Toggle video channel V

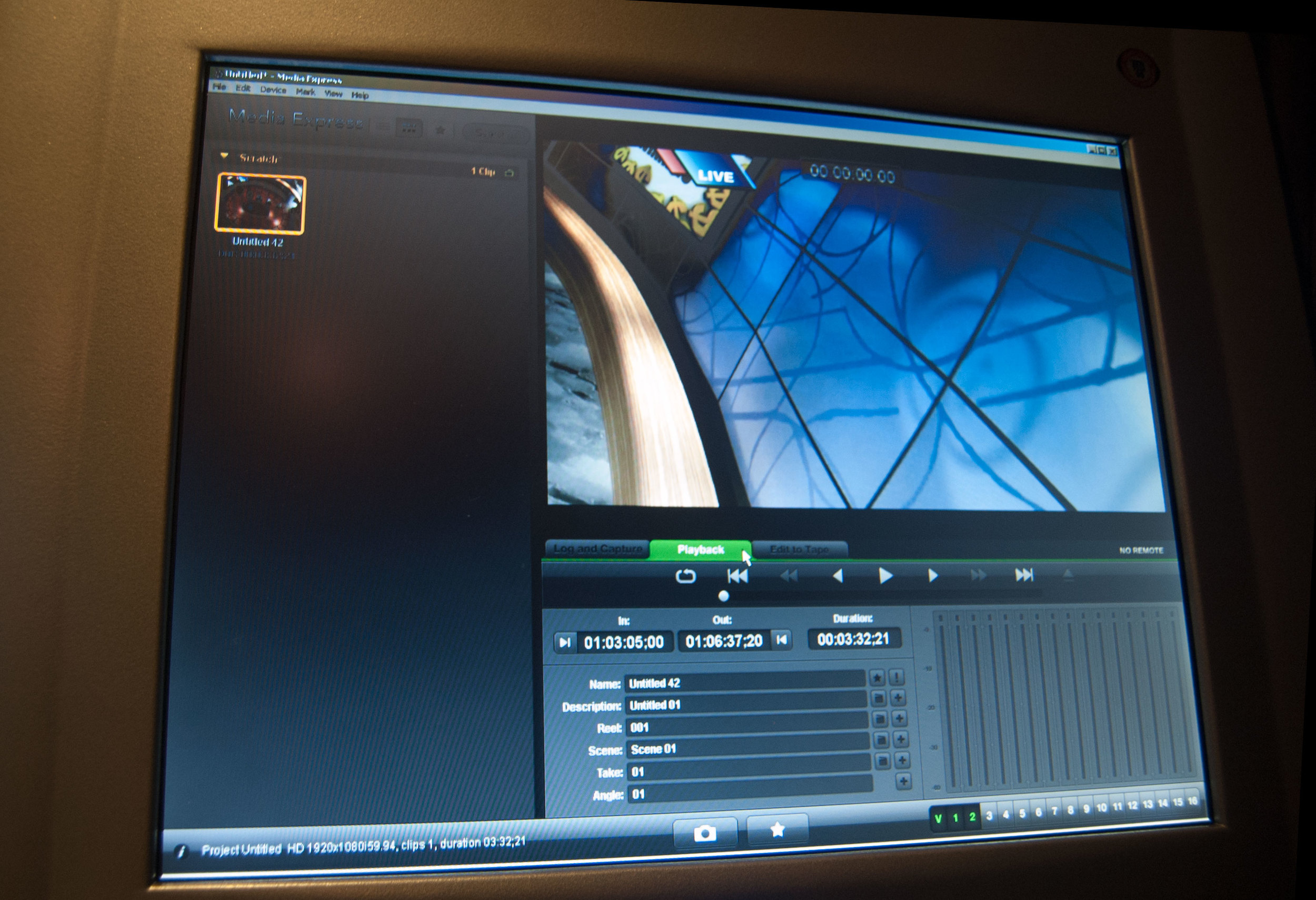(x=938, y=818)
